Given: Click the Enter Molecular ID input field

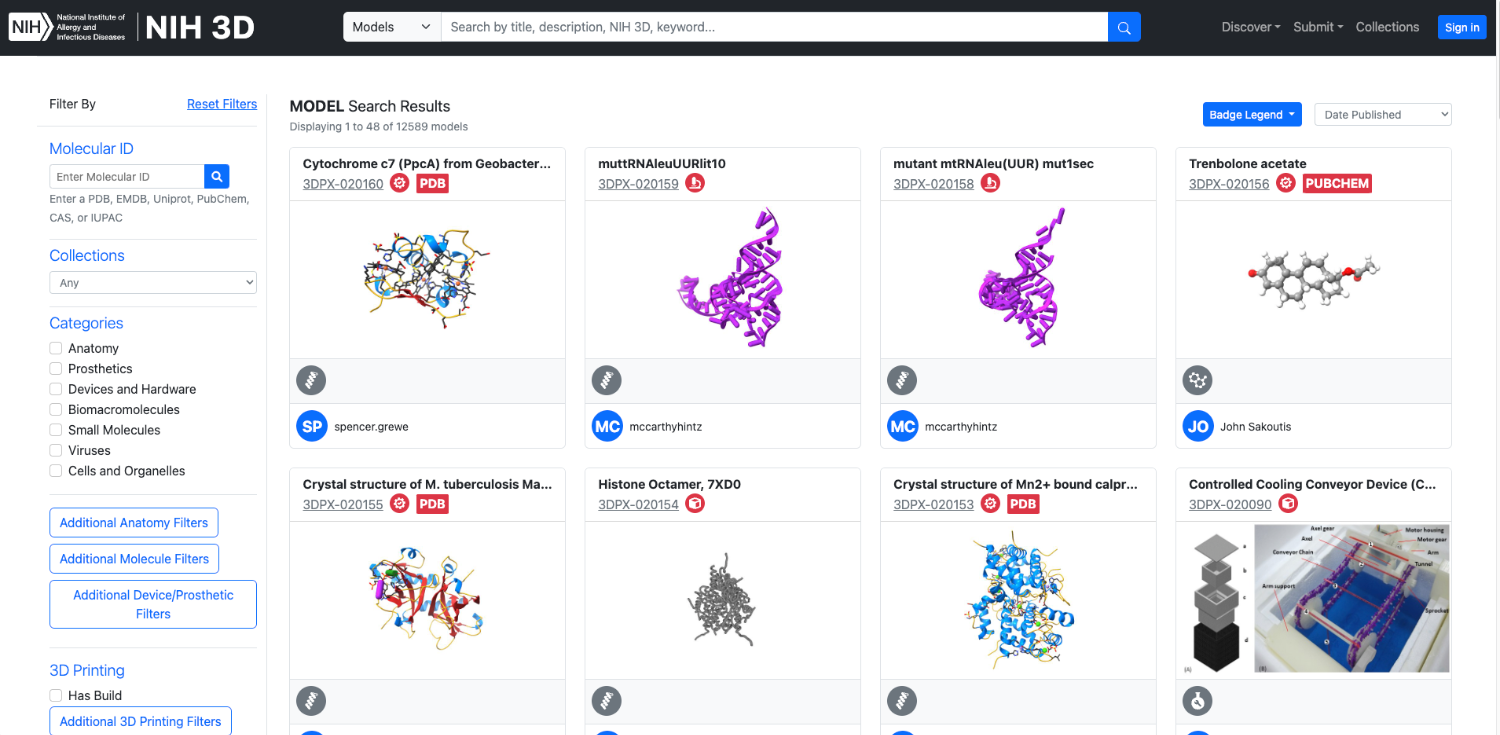Looking at the screenshot, I should click(127, 177).
